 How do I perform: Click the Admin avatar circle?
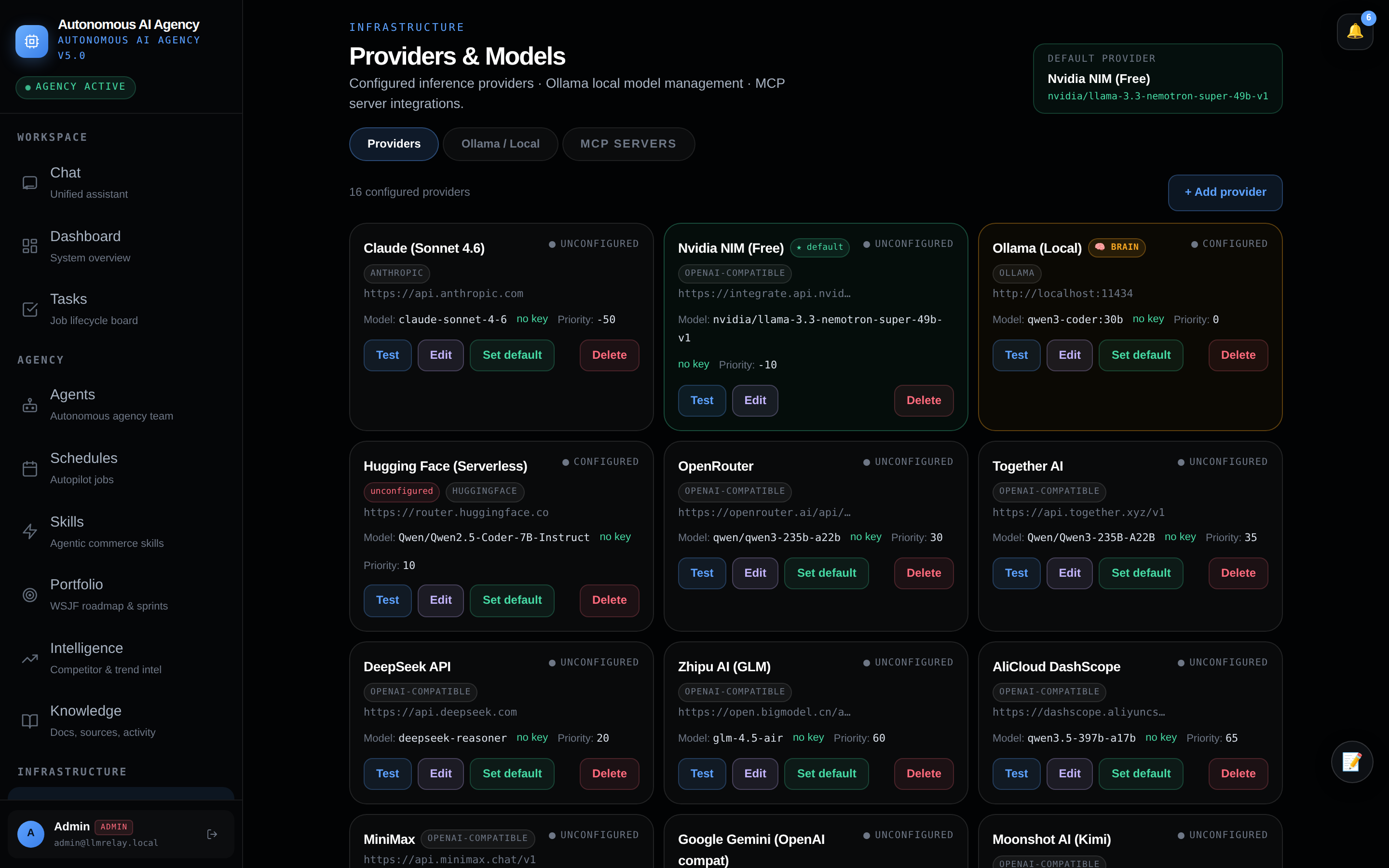pos(31,834)
